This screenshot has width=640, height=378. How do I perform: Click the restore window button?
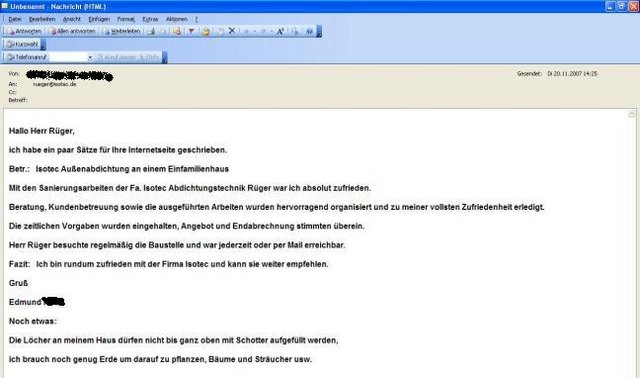622,6
